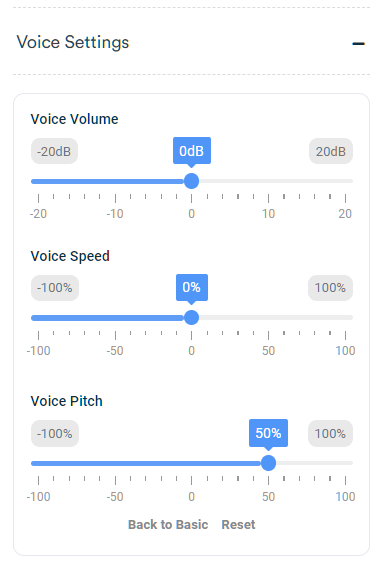Reset the voice settings
The width and height of the screenshot is (384, 563).
click(x=238, y=525)
